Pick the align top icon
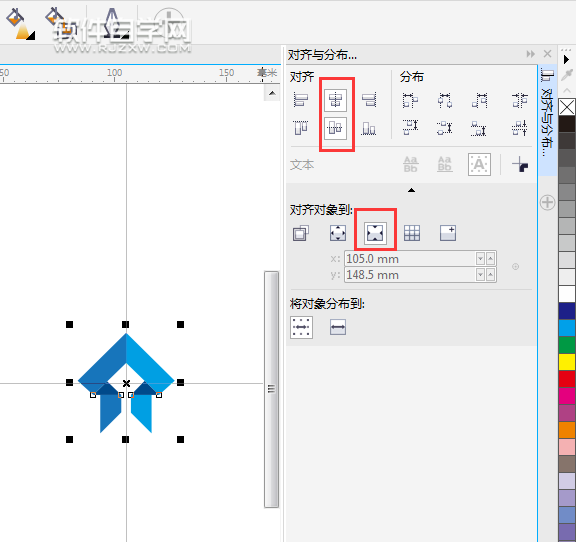The width and height of the screenshot is (576, 542). tap(301, 128)
